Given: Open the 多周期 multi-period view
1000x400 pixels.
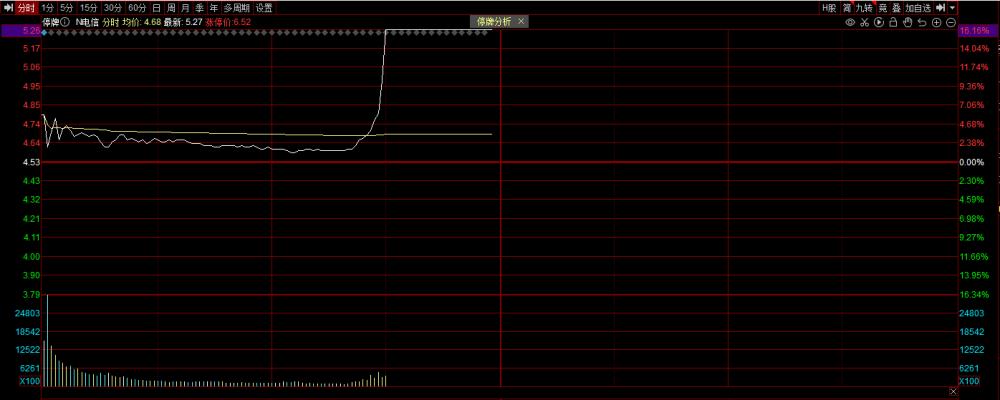Looking at the screenshot, I should point(237,8).
